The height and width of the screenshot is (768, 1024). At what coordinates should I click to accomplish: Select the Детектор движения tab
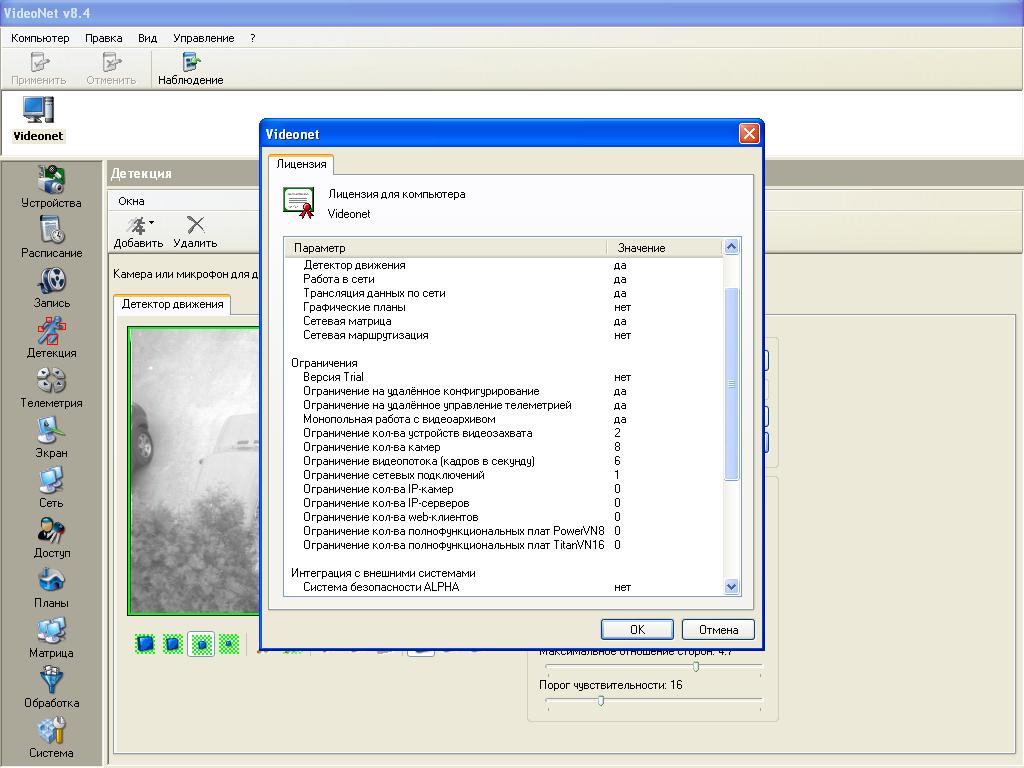(x=172, y=304)
